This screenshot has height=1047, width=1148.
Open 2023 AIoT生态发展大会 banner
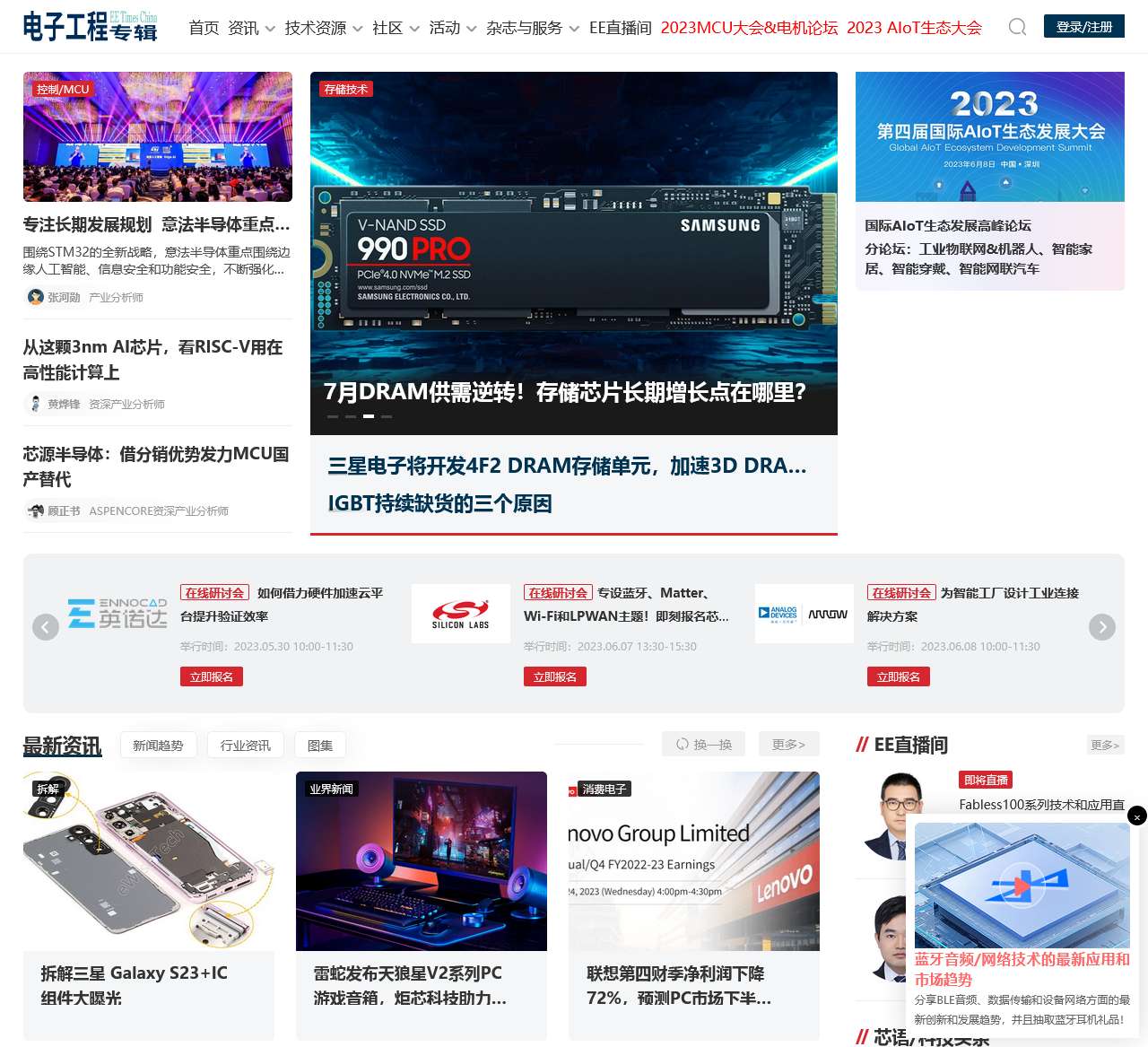click(990, 136)
